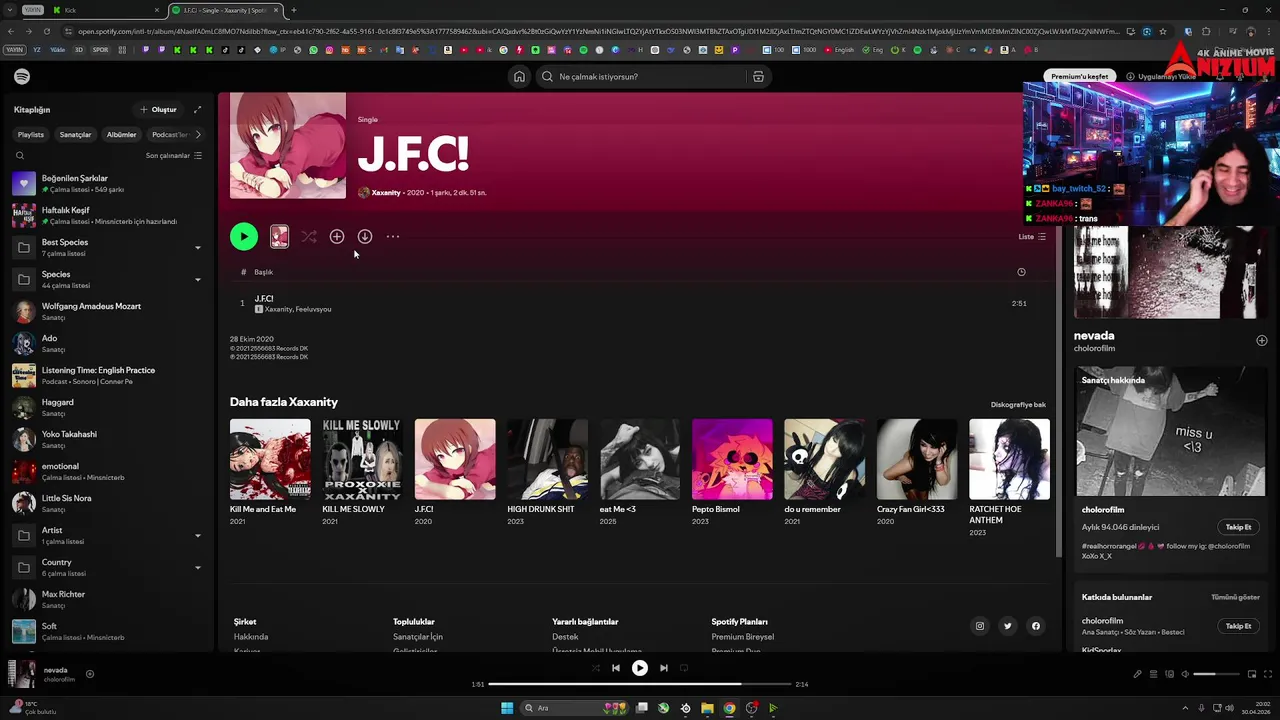Add now-playing nevada to playlist icon
The height and width of the screenshot is (720, 1280).
[89, 674]
